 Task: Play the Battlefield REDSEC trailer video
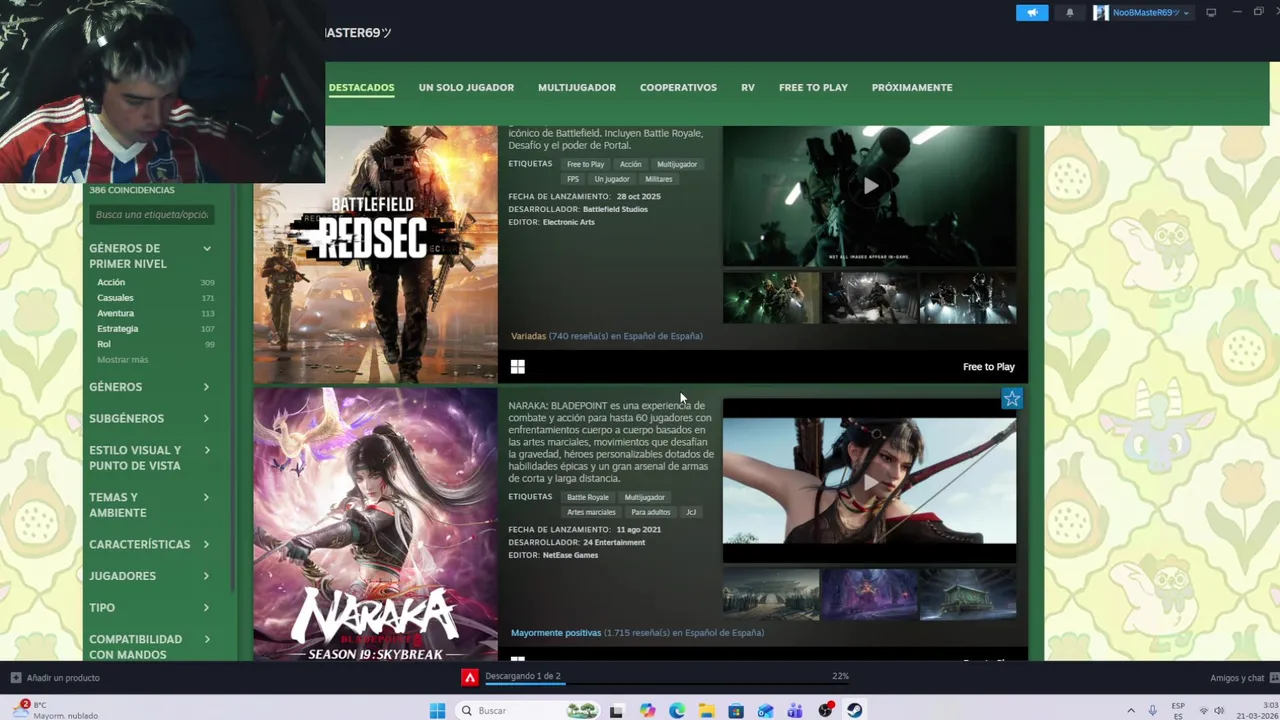tap(870, 186)
